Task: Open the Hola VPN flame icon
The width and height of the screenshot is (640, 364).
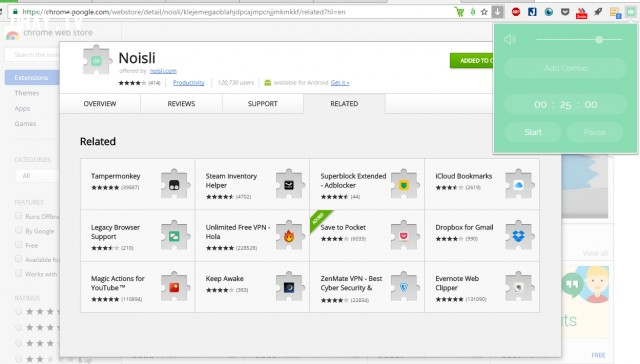Action: pos(289,235)
